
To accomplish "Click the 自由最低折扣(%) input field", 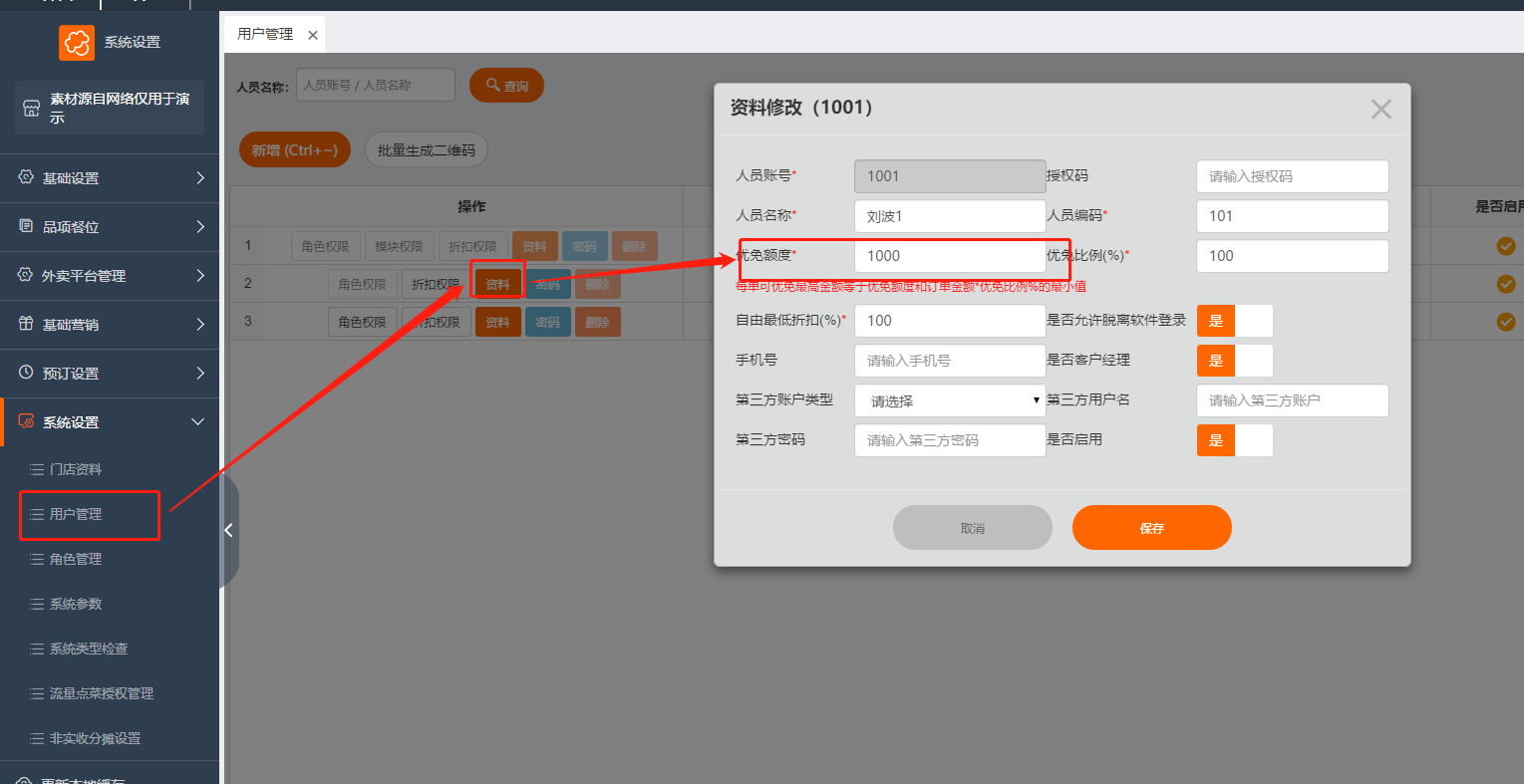I will (x=950, y=321).
